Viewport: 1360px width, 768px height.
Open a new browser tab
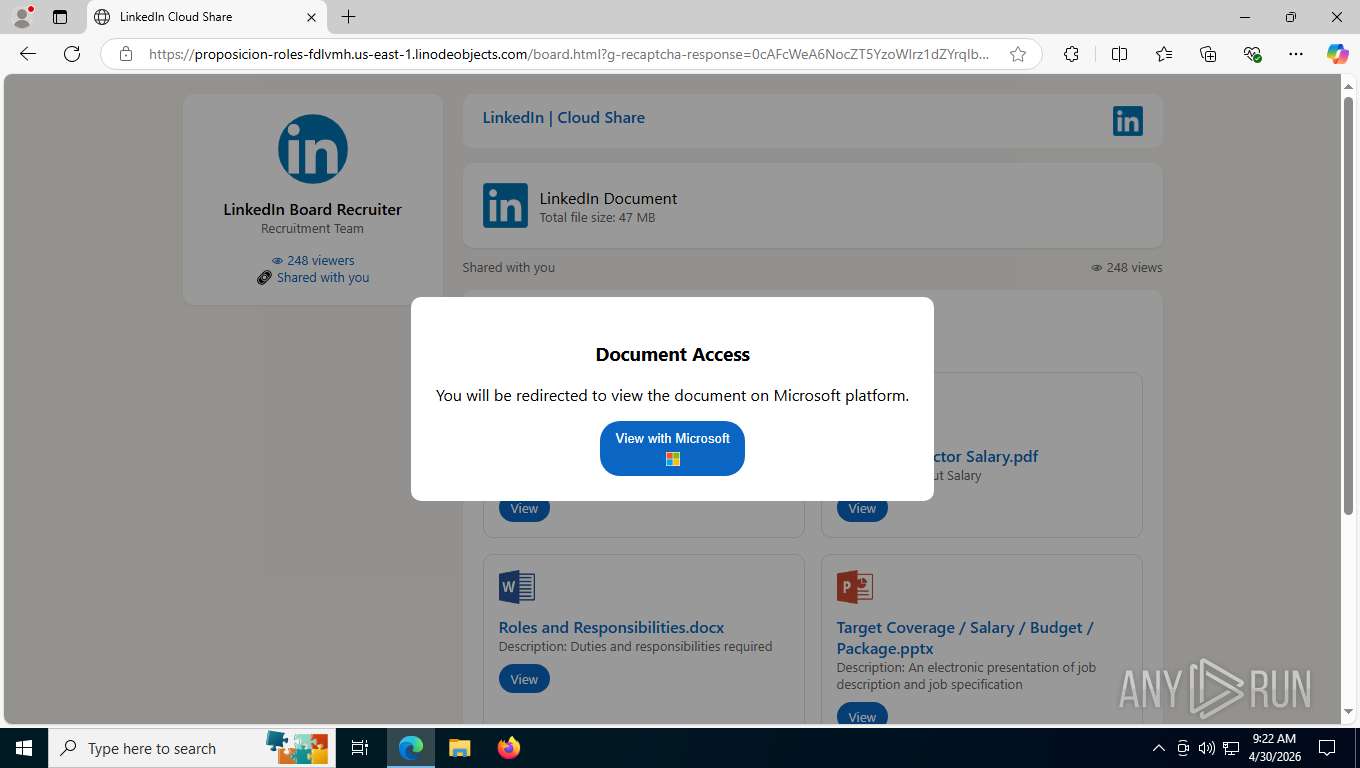point(348,17)
